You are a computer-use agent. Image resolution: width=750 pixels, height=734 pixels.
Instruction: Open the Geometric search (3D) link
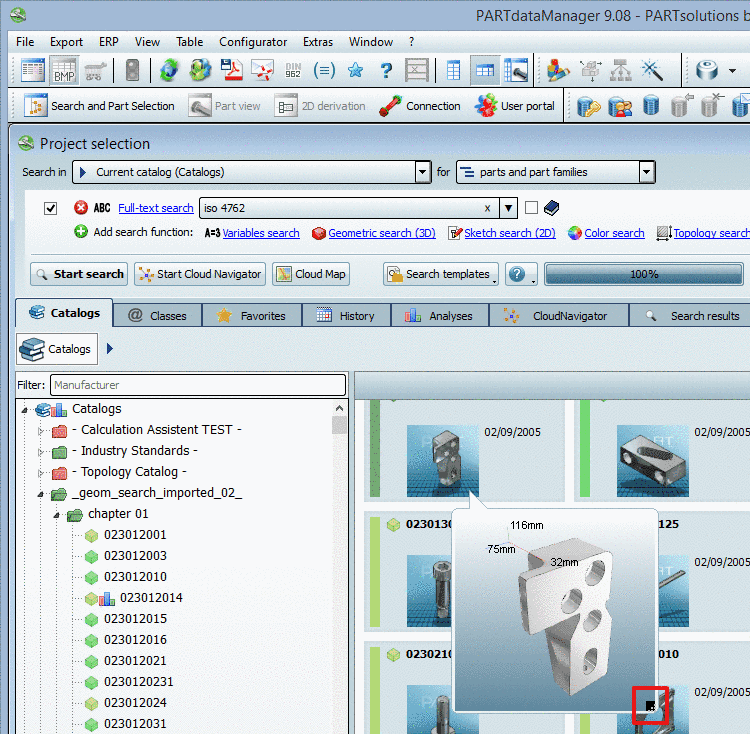(x=381, y=233)
